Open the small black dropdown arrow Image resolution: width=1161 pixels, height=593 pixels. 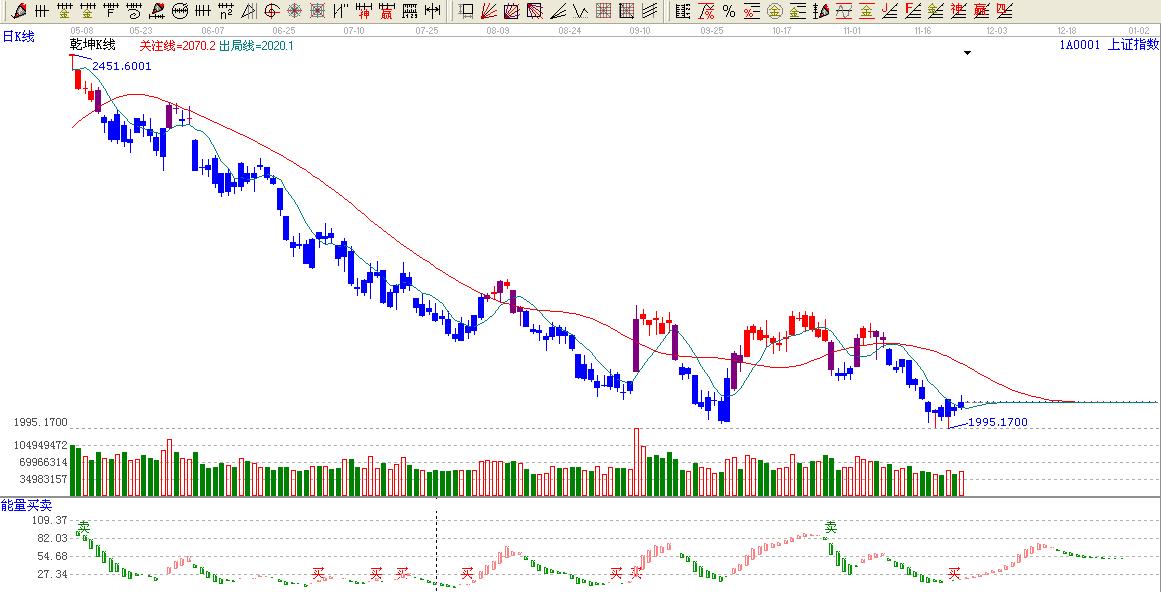coord(967,53)
